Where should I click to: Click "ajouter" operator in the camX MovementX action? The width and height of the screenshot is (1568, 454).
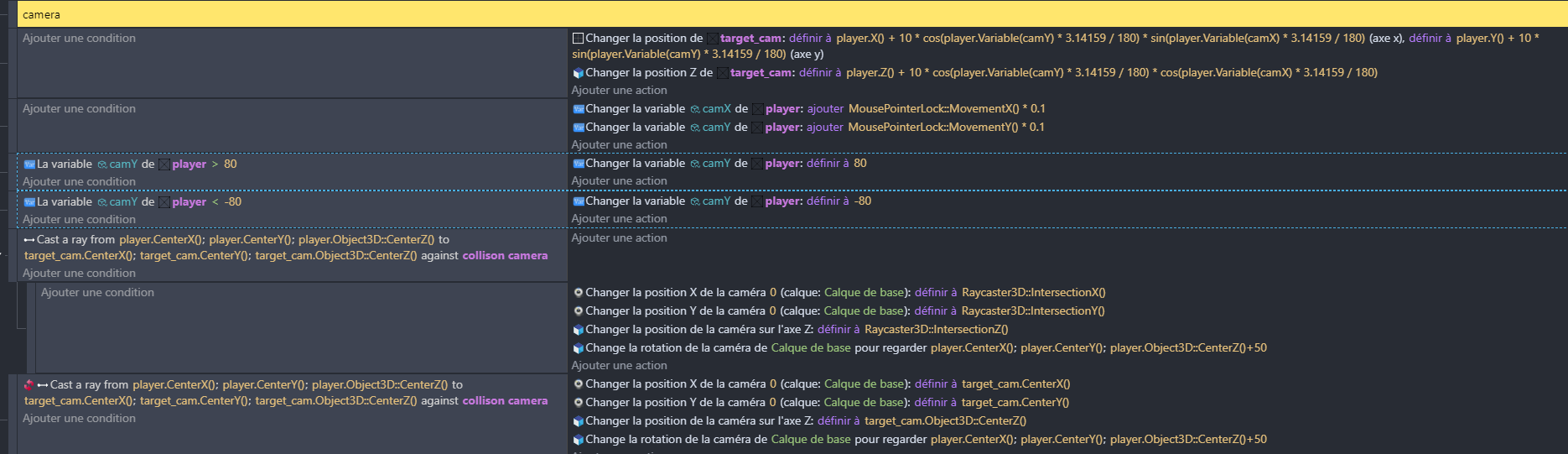825,109
